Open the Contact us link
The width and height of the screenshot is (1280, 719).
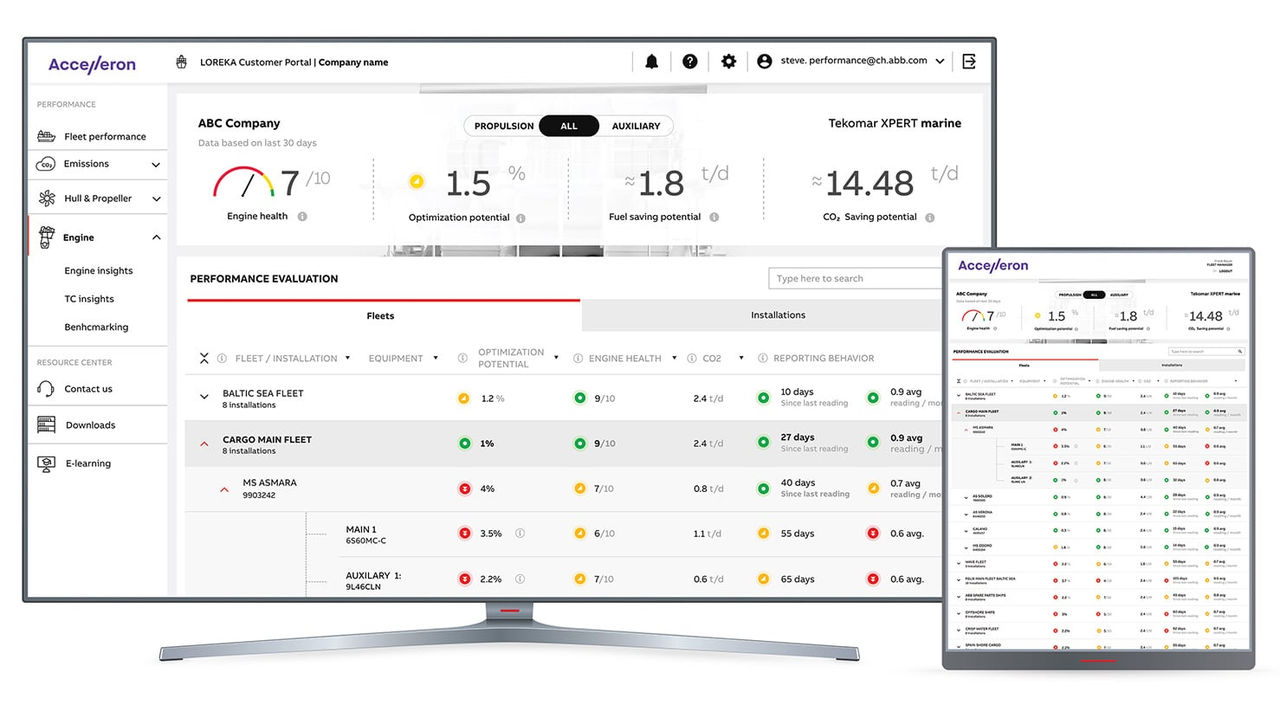click(x=88, y=389)
